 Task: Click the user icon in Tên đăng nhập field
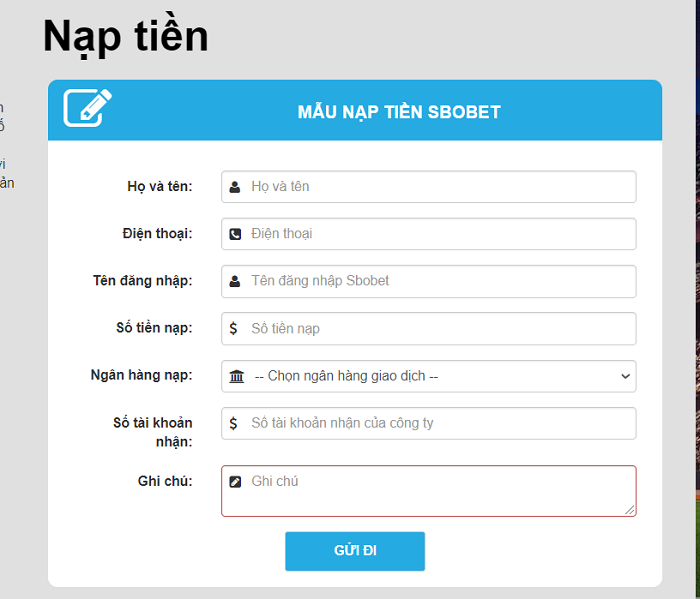pos(235,281)
